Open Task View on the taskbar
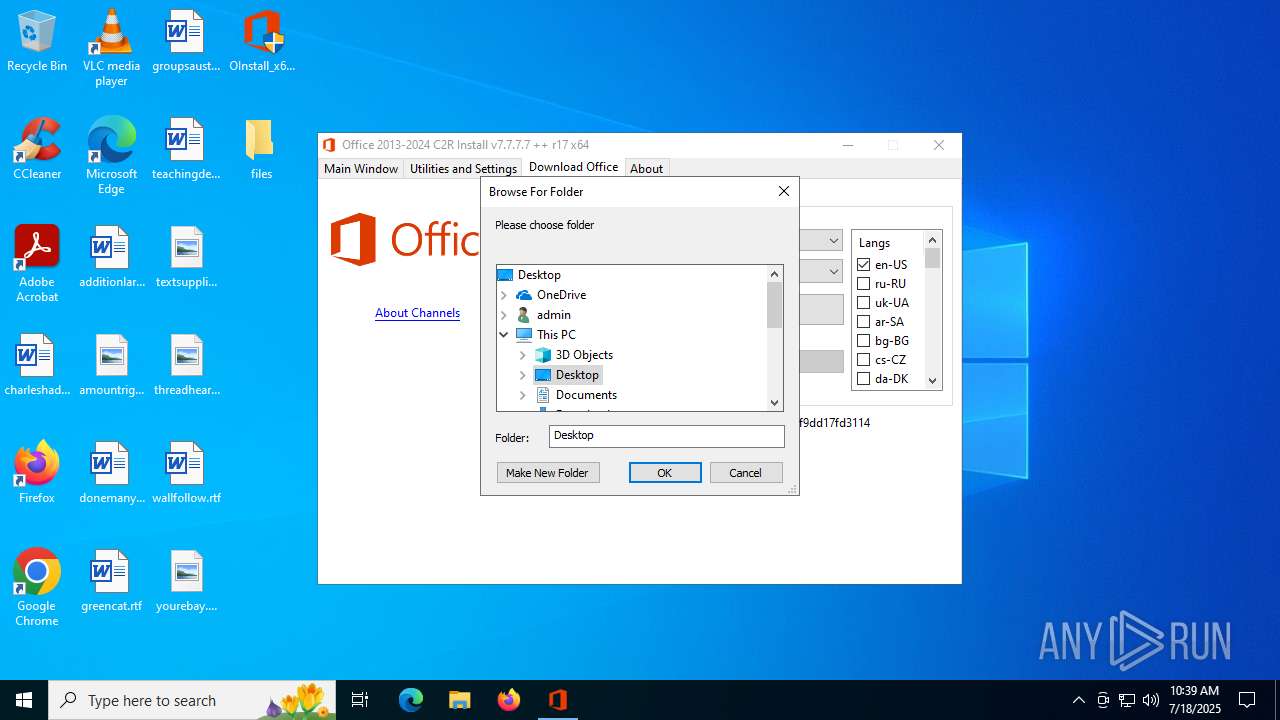1280x720 pixels. [x=360, y=700]
